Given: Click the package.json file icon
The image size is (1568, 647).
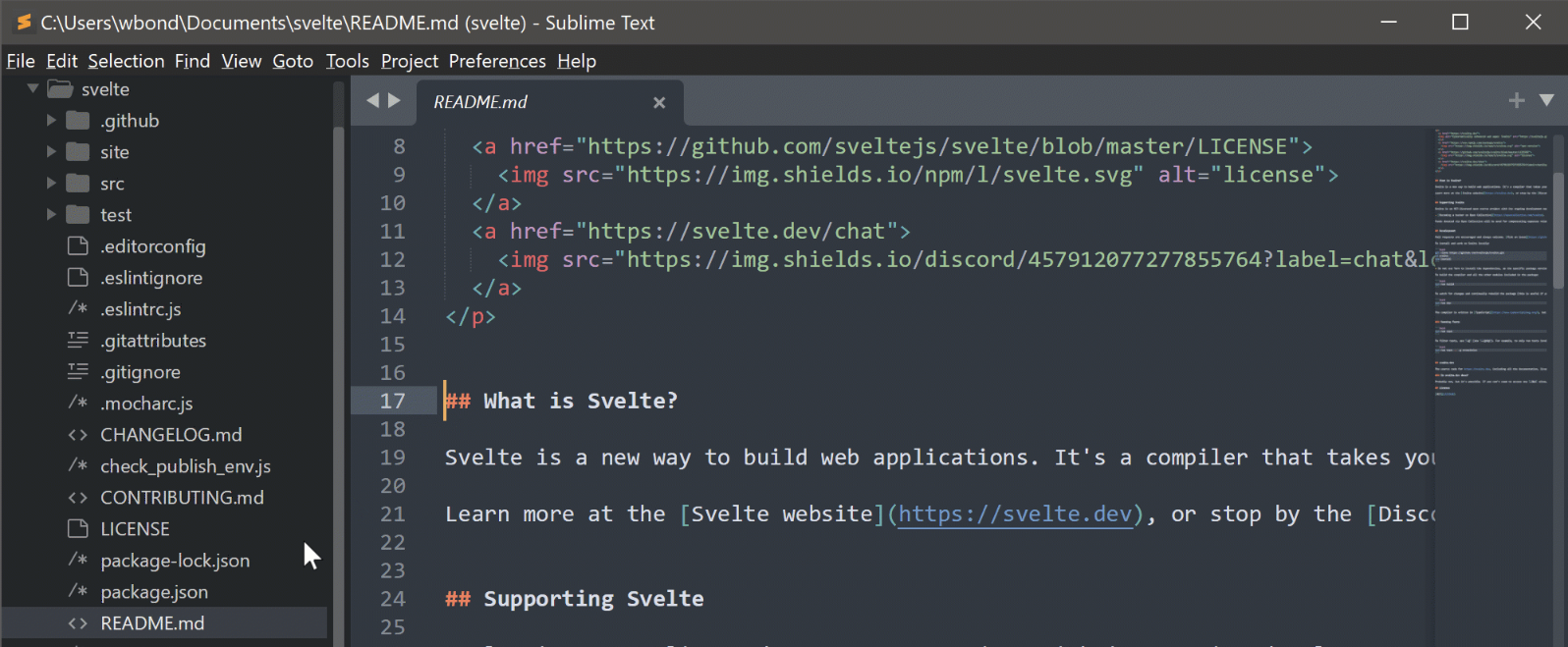Looking at the screenshot, I should [78, 591].
